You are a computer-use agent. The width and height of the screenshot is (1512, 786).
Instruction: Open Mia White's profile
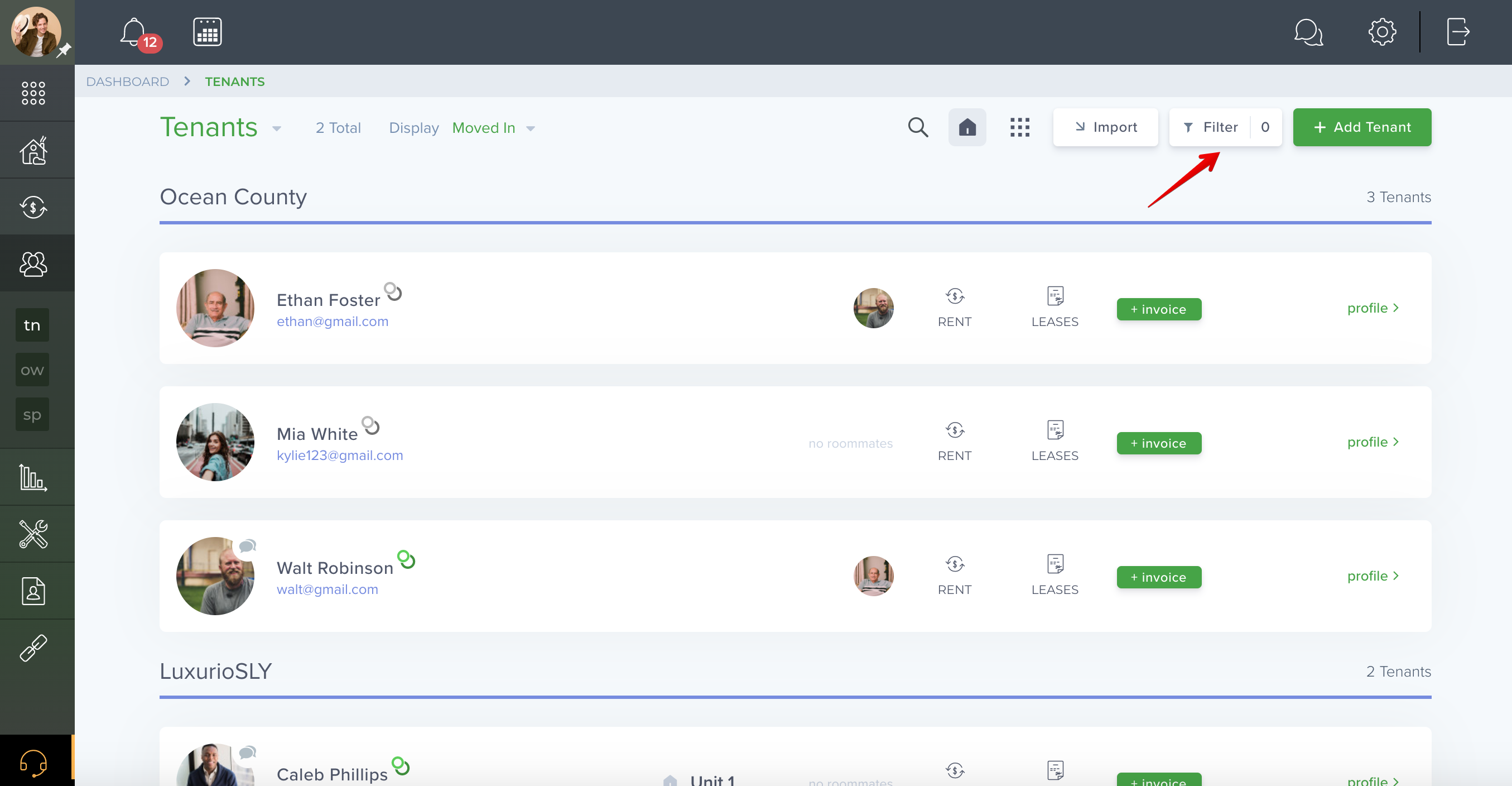[x=1373, y=442]
